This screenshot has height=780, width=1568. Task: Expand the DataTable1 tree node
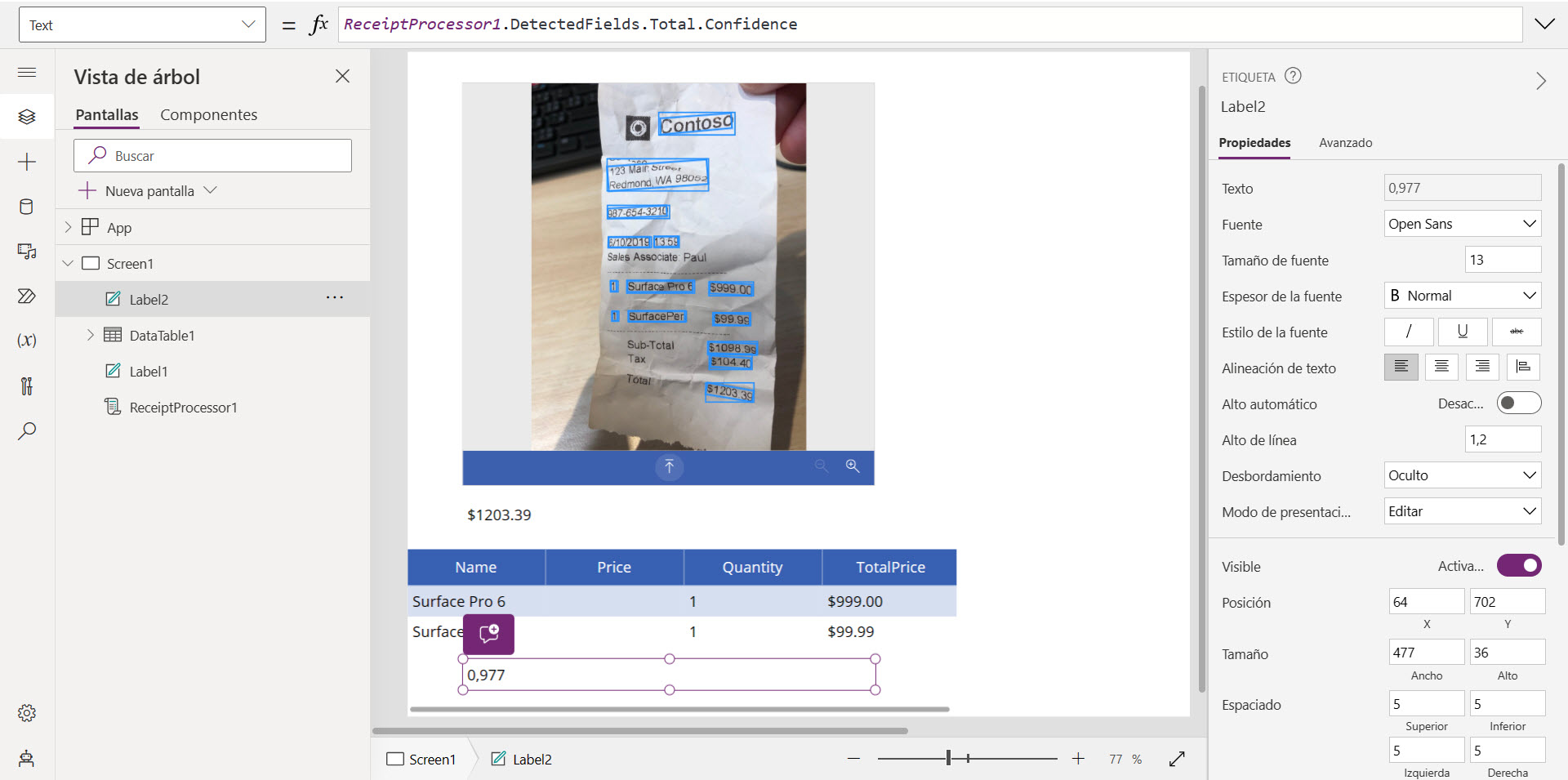tap(91, 335)
